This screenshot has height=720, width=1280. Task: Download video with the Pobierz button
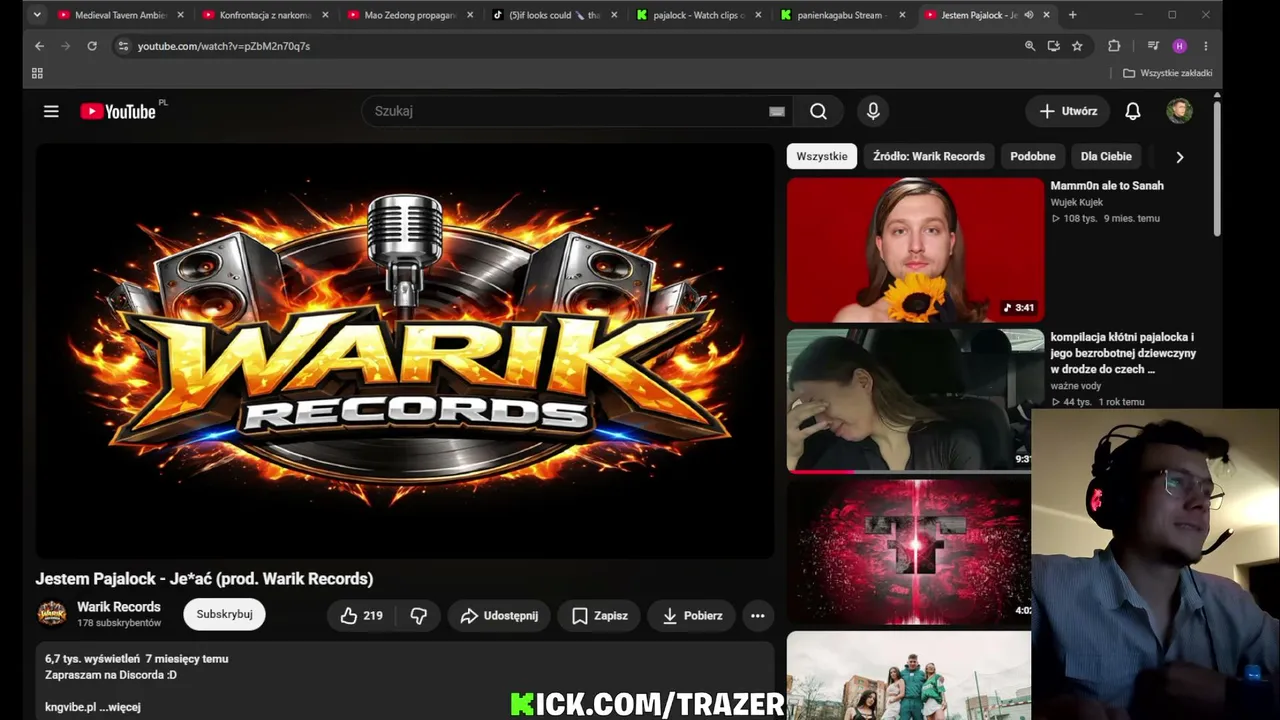click(692, 615)
